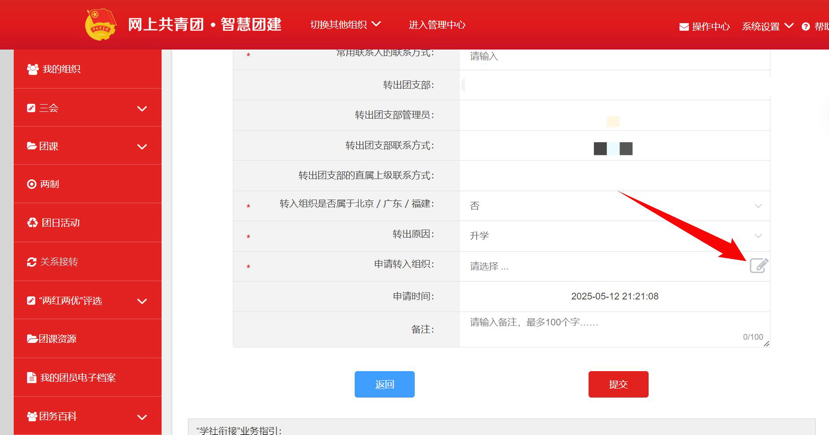This screenshot has height=435, width=829.
Task: Click the 团日活动 recycle icon
Action: point(32,223)
